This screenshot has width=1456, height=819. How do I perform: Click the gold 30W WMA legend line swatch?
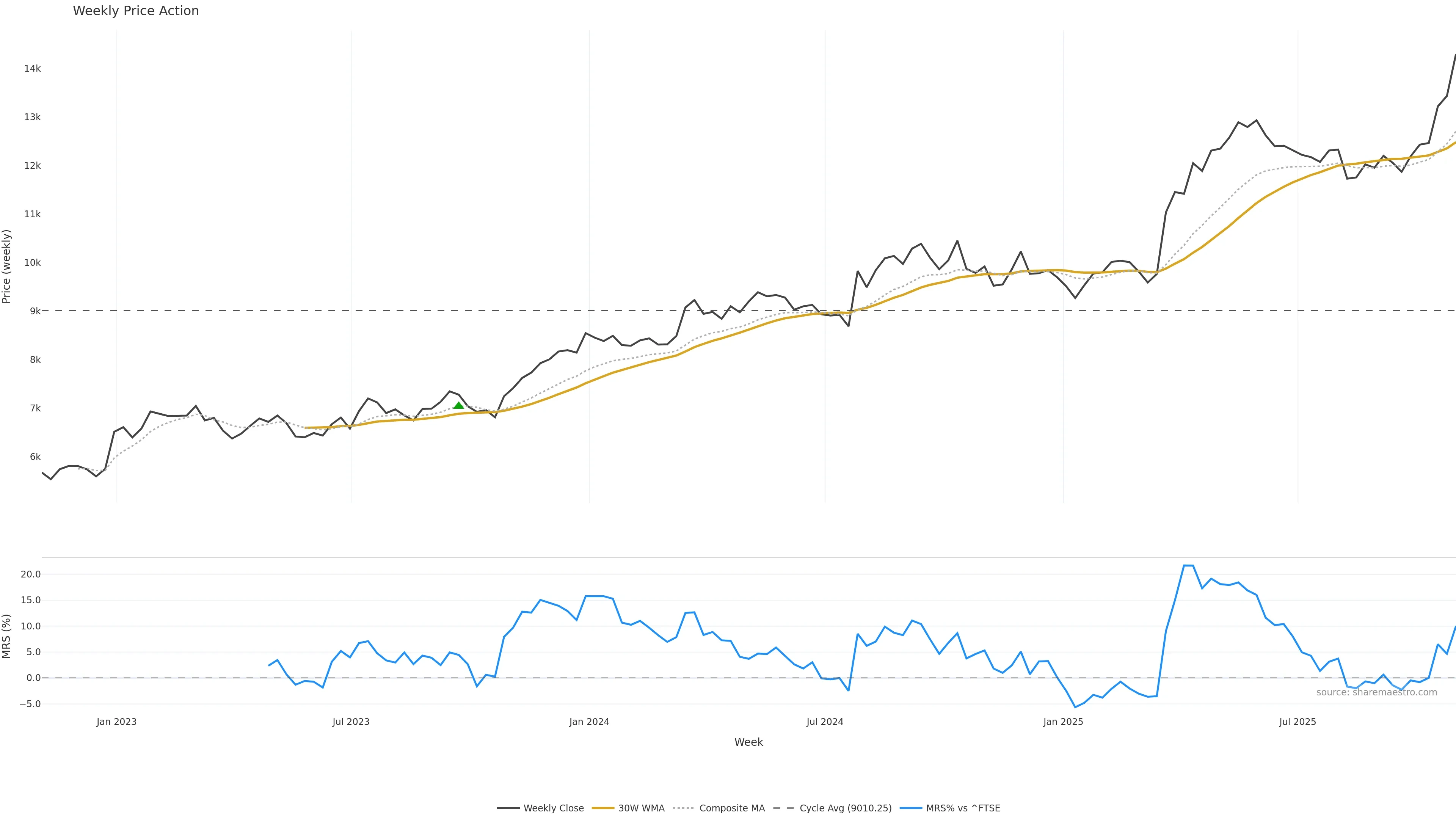[602, 808]
